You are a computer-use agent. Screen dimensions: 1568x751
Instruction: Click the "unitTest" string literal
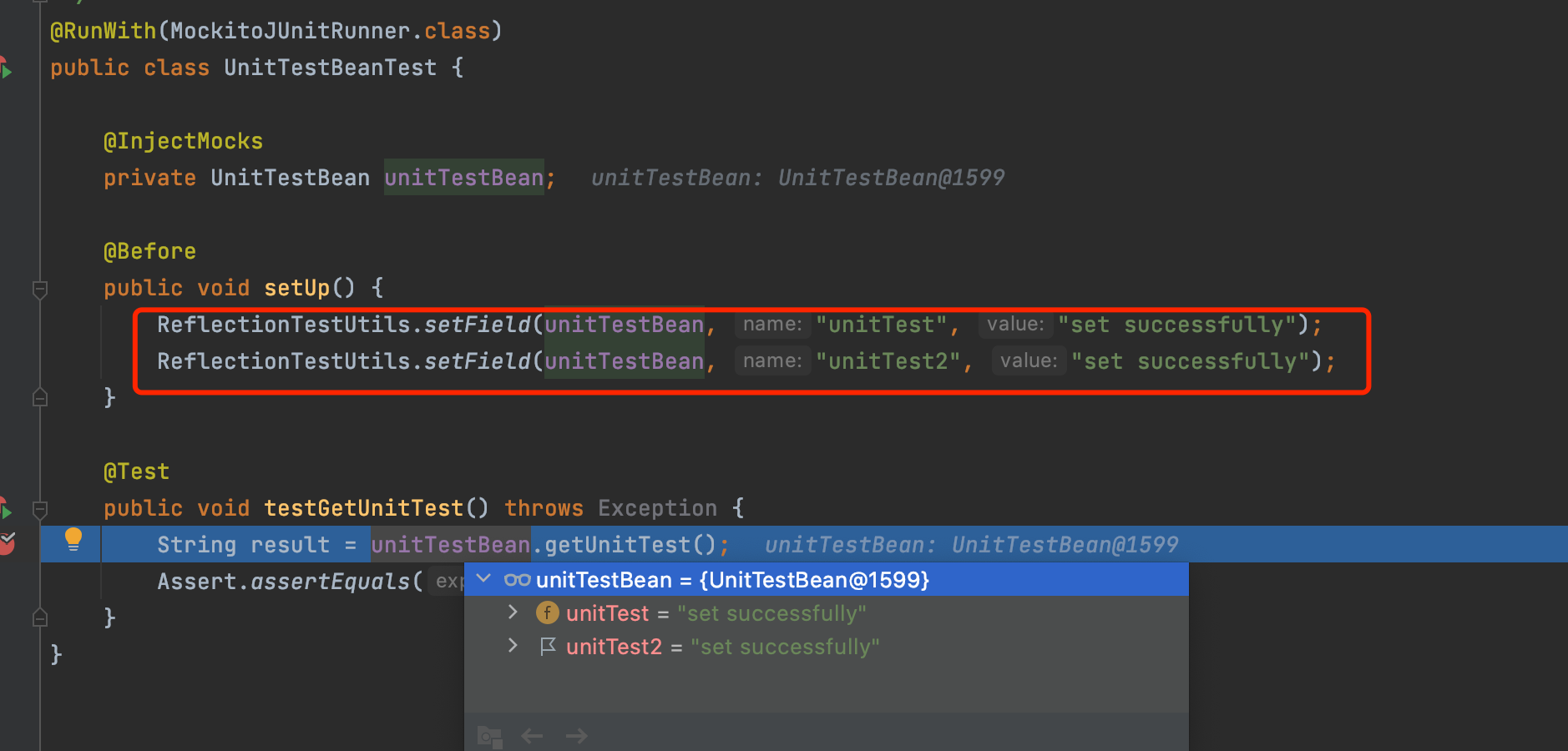881,325
